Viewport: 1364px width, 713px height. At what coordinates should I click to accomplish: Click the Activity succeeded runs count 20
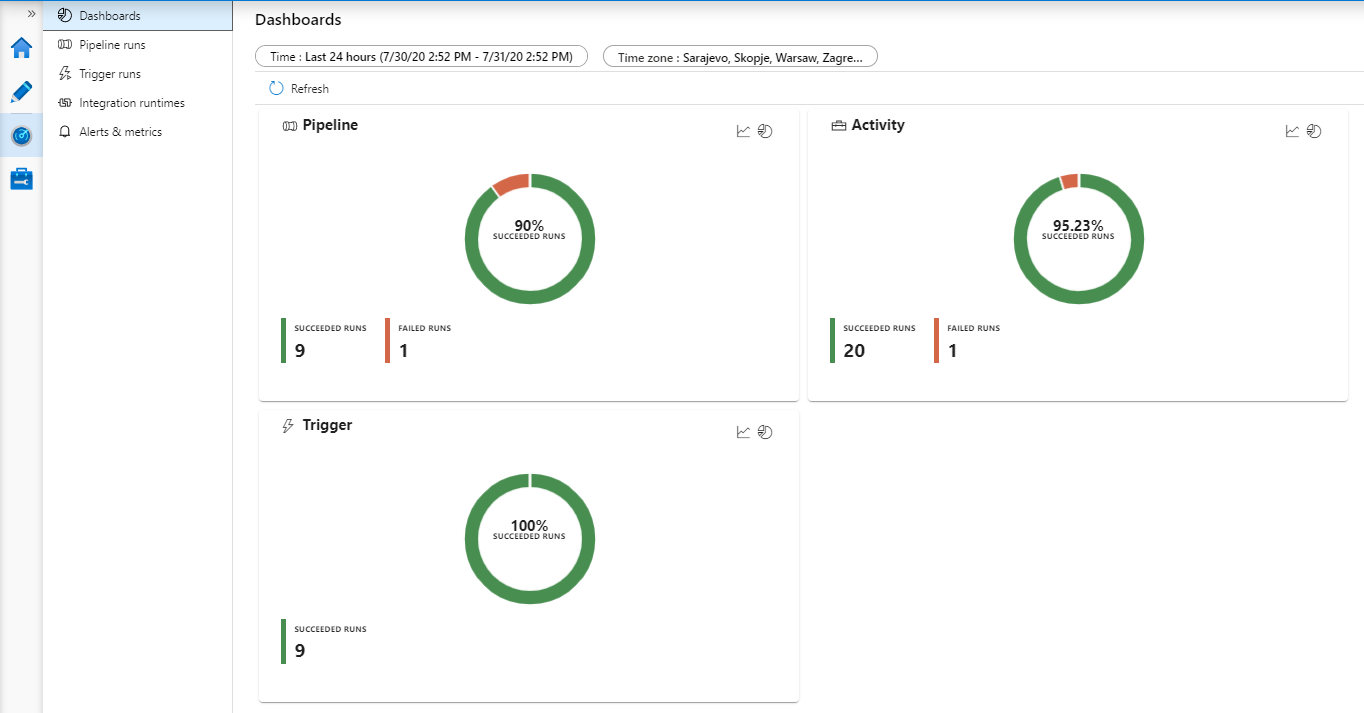click(x=854, y=350)
